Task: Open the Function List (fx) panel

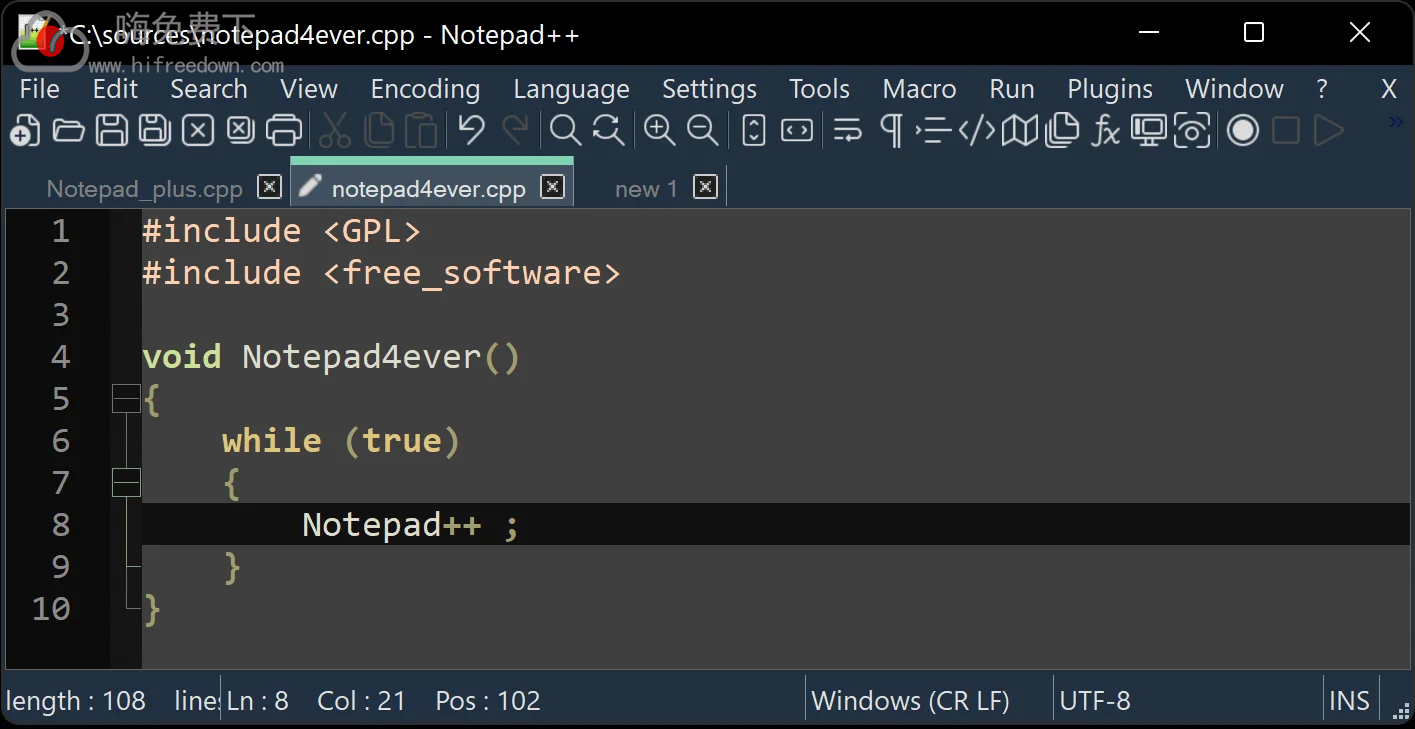Action: [x=1105, y=130]
